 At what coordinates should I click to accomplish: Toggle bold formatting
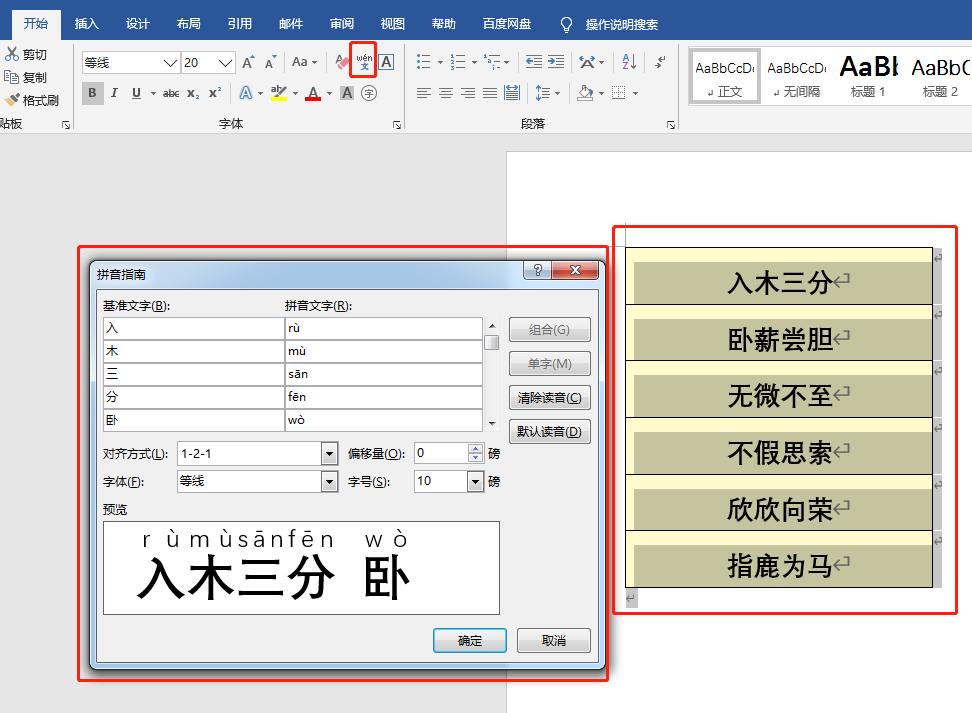(91, 93)
